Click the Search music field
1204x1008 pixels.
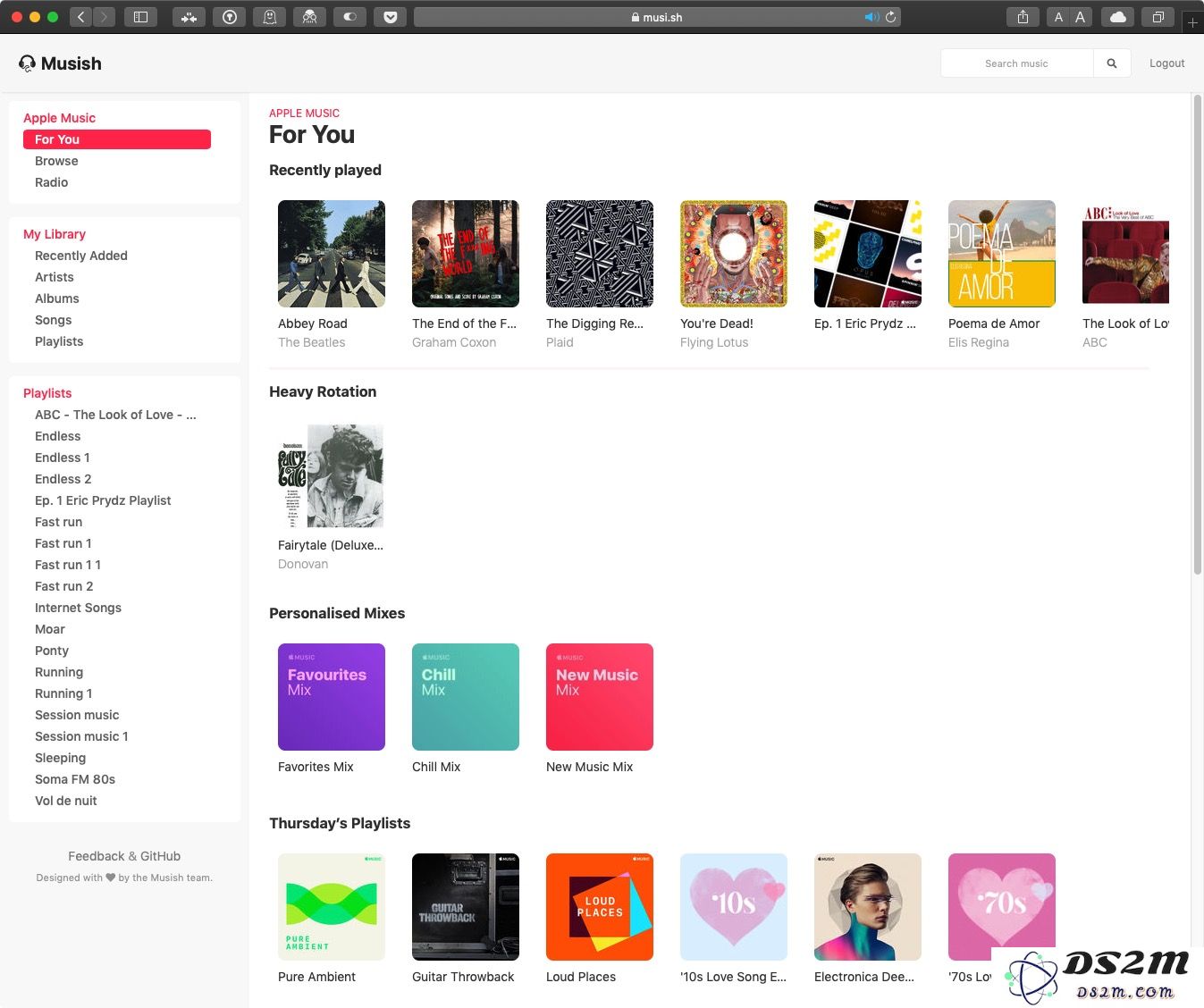(x=1017, y=63)
